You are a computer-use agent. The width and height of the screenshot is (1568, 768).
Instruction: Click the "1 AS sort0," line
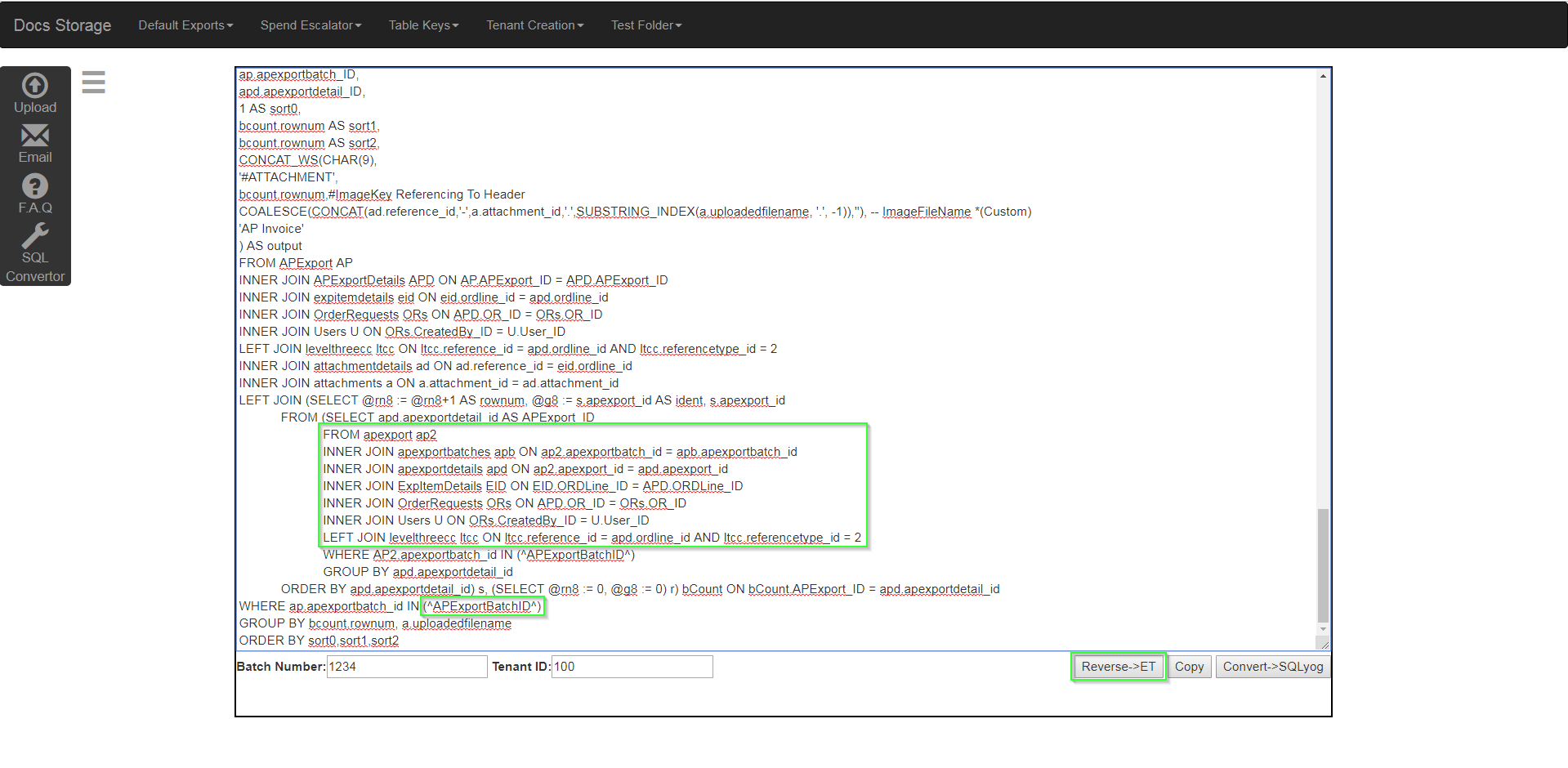270,109
